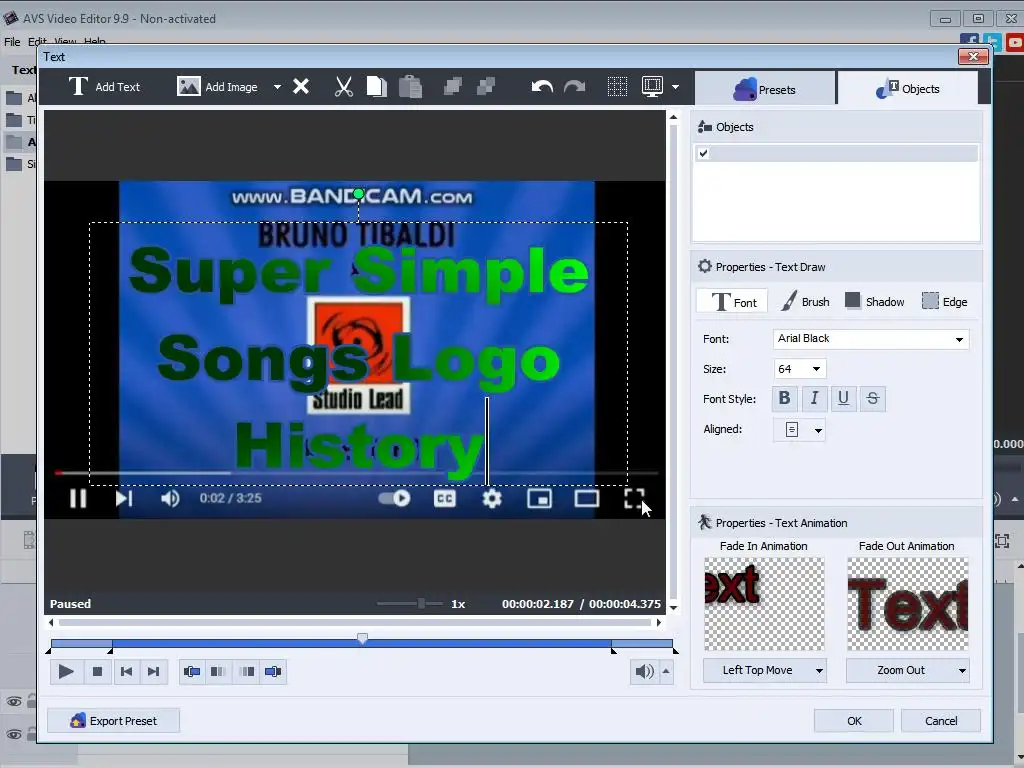Screen dimensions: 1024x768
Task: Adjust the 1x playback speed slider
Action: pyautogui.click(x=421, y=603)
